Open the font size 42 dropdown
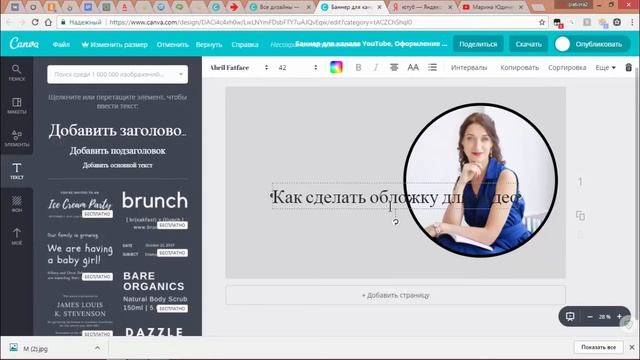Screen dimensions: 640x360 (298, 68)
